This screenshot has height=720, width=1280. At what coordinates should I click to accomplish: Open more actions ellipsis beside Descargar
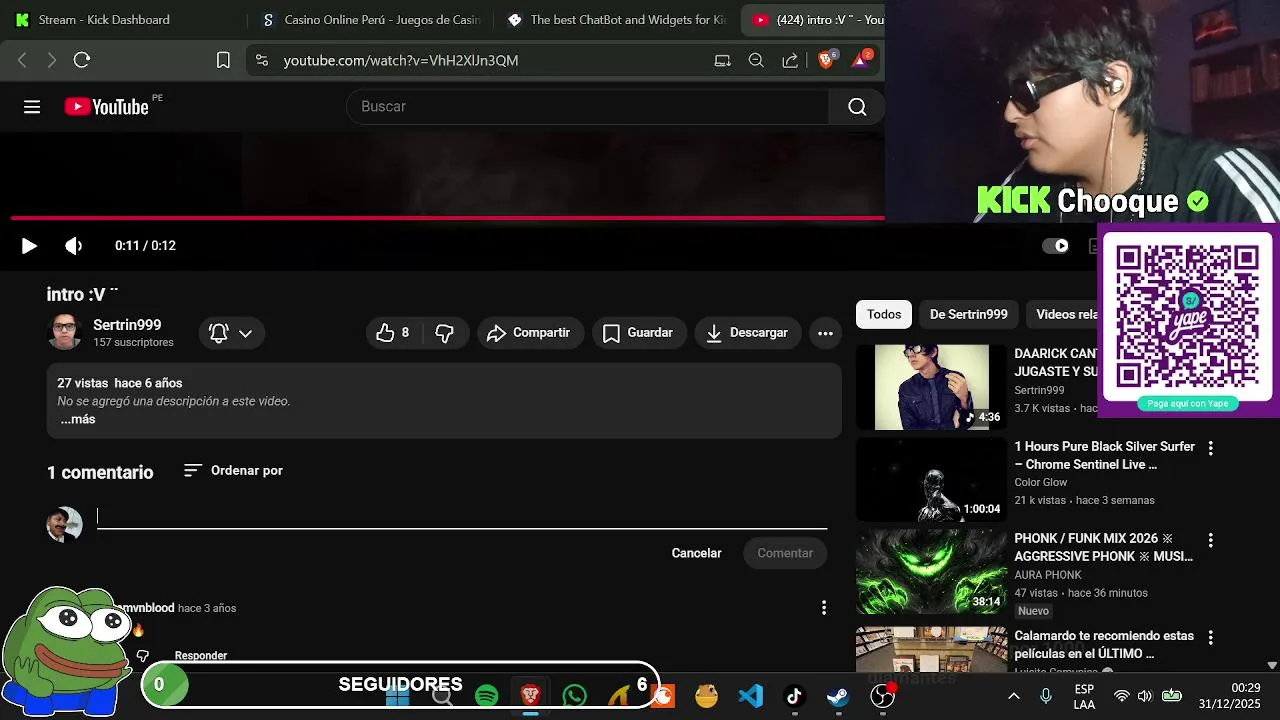(825, 333)
